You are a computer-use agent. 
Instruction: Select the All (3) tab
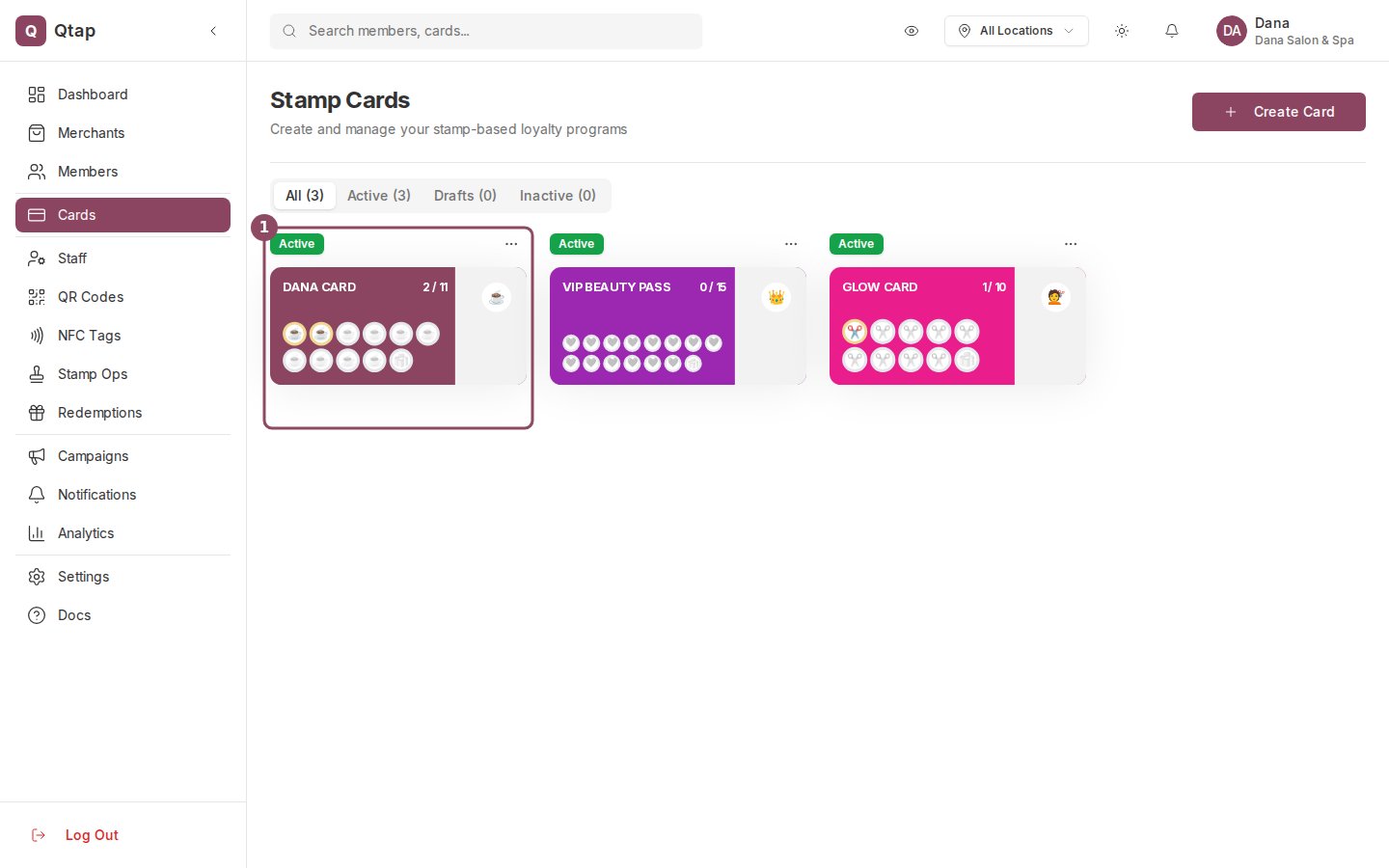pos(305,196)
